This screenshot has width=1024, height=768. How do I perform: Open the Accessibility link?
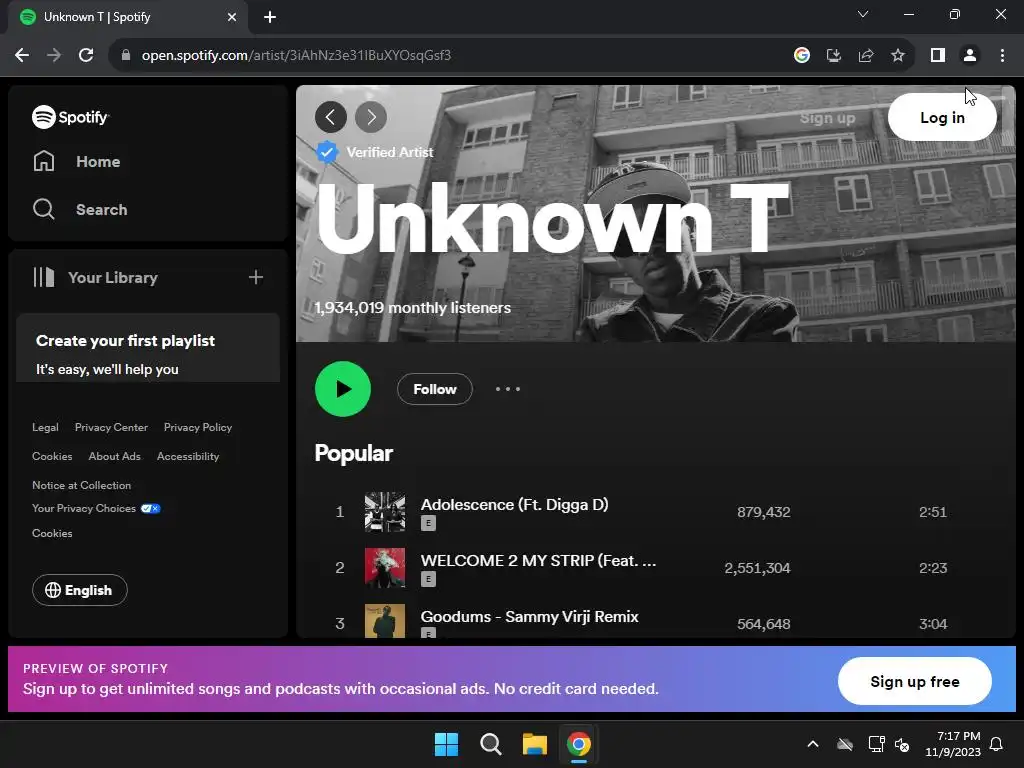click(188, 456)
